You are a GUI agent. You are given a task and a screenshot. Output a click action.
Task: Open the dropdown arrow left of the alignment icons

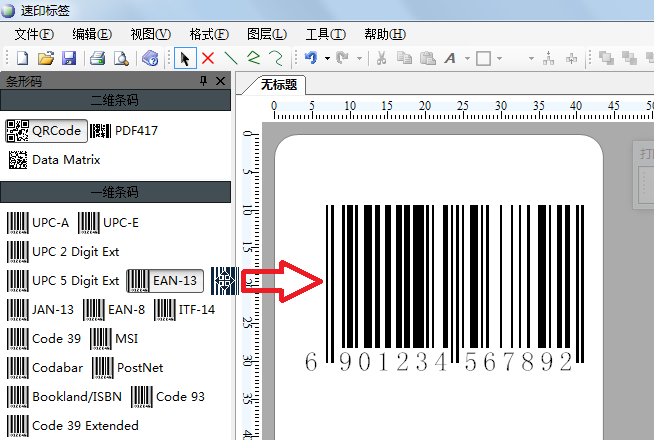[x=531, y=58]
